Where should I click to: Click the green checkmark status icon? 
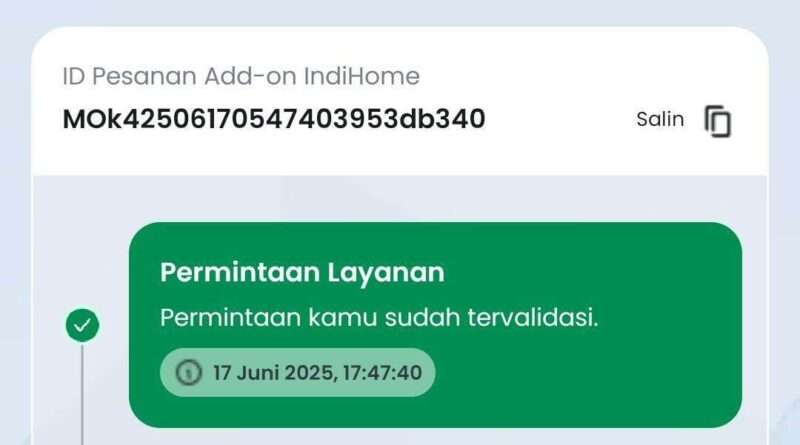(x=82, y=325)
